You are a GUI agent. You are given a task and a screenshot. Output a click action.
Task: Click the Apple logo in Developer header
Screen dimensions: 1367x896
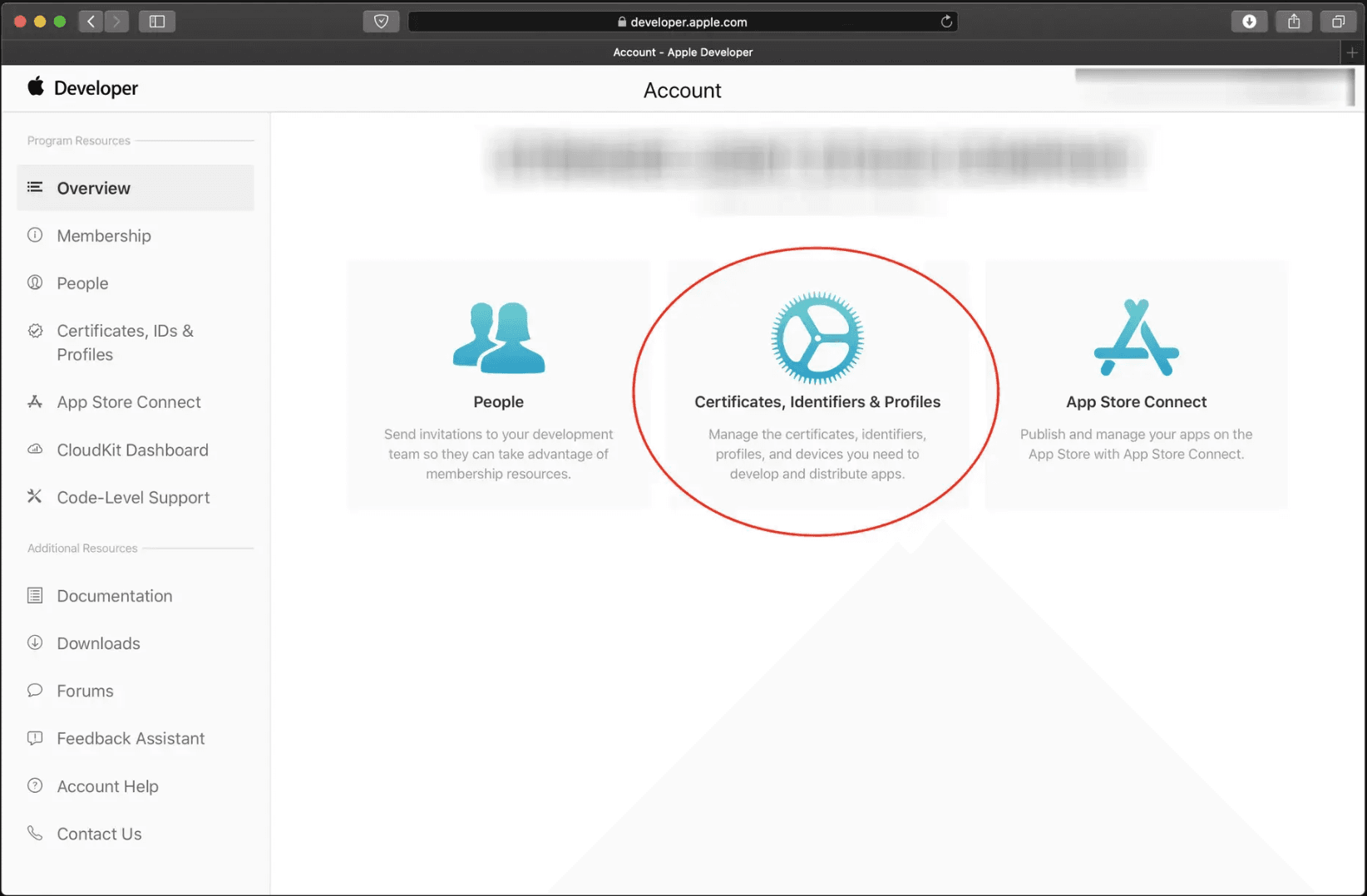point(35,86)
